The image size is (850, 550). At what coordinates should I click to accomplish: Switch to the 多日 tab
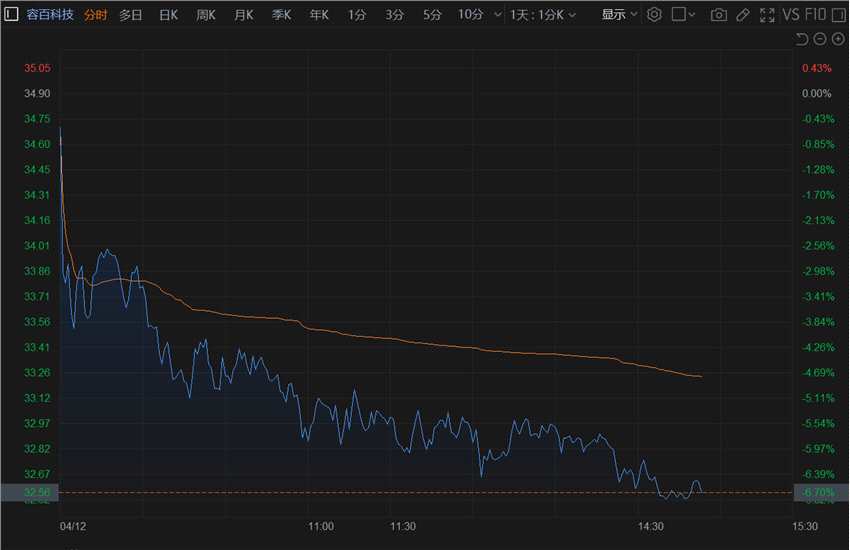pos(131,15)
